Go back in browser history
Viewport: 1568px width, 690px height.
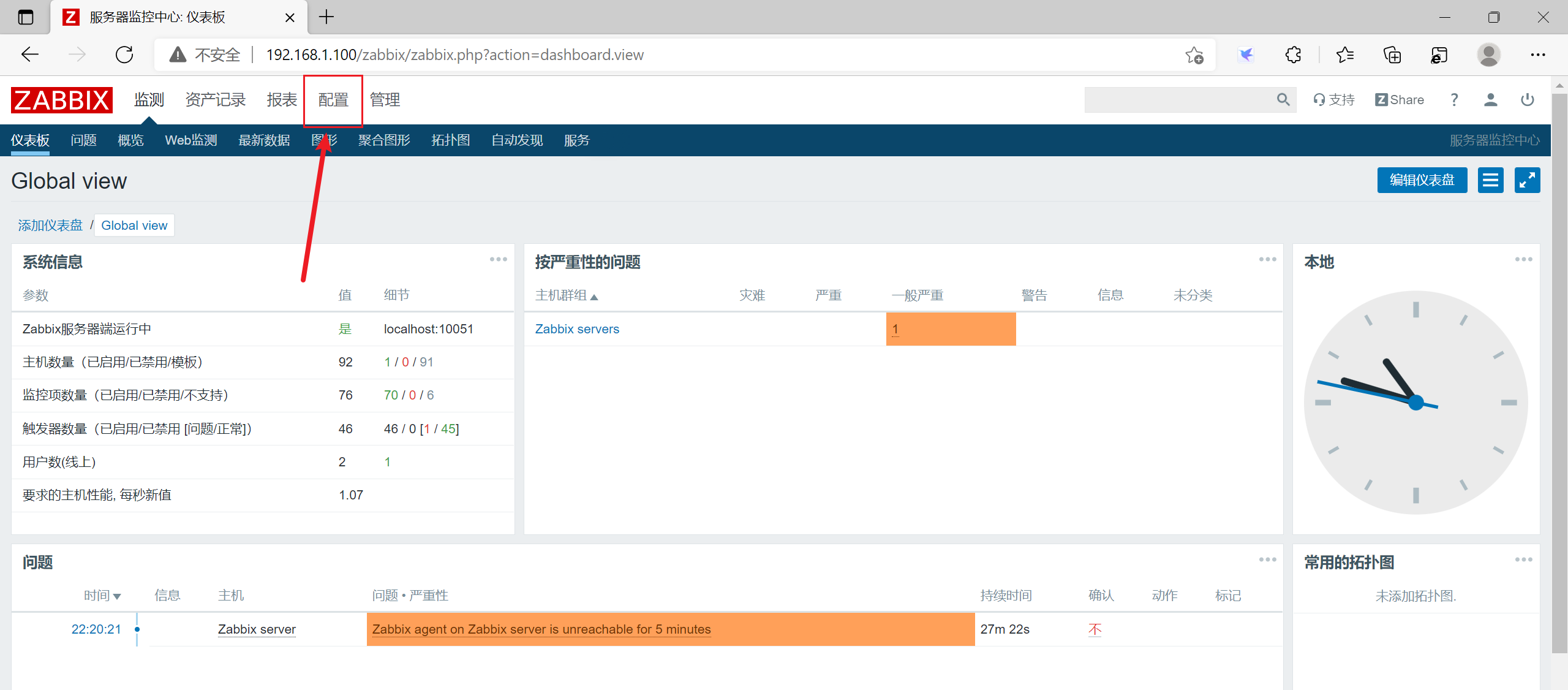[30, 55]
